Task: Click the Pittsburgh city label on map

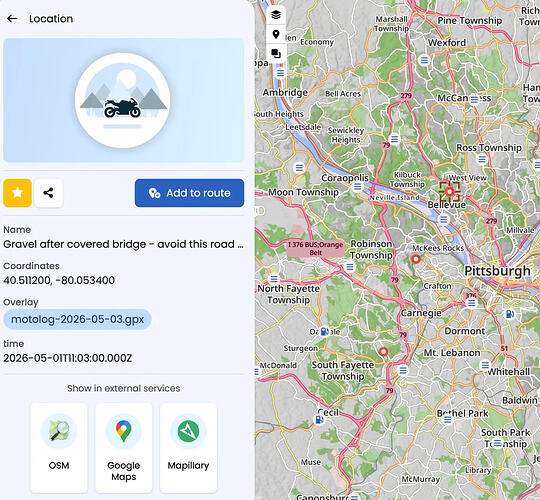Action: (x=497, y=271)
